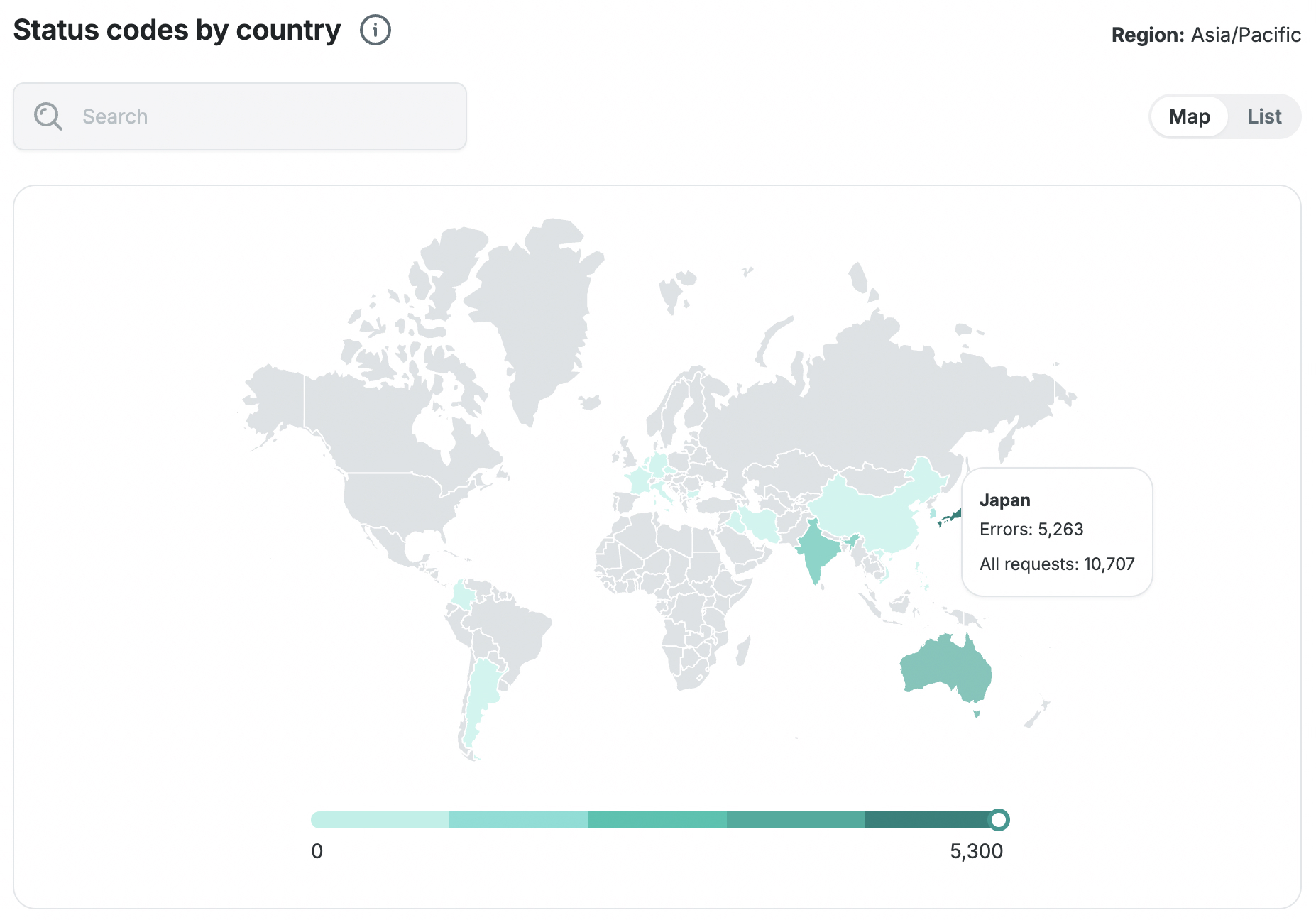
Task: Click the darkest legend color segment
Action: coord(926,820)
